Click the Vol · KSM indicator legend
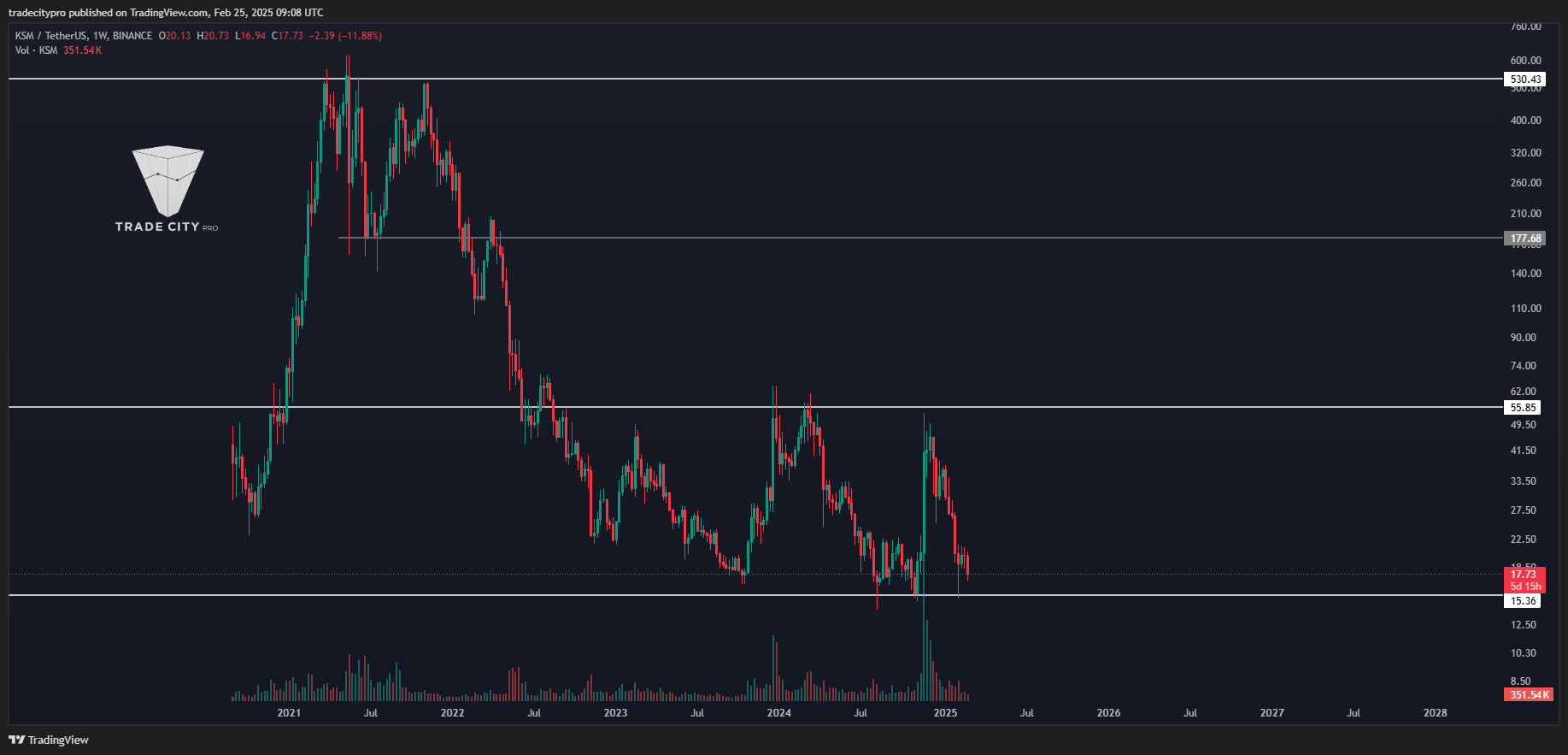The height and width of the screenshot is (755, 1568). click(x=36, y=50)
